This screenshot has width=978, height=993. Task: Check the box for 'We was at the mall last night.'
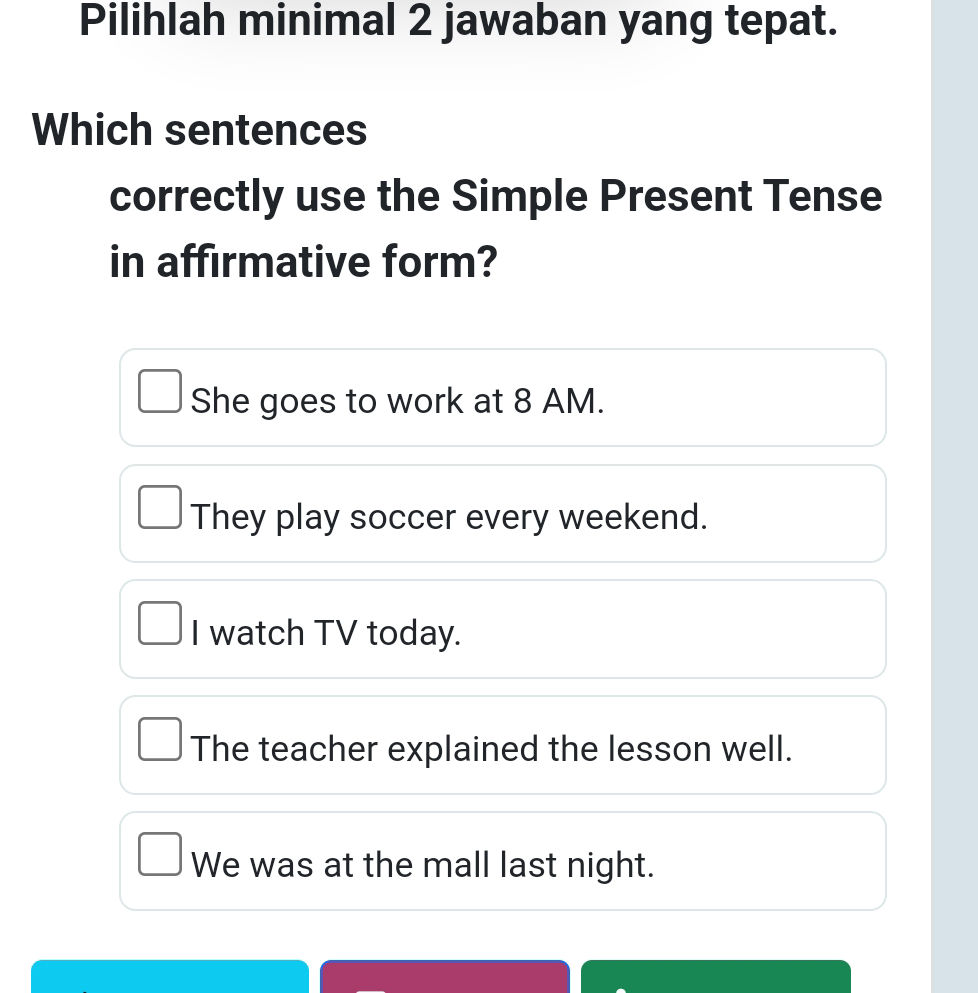tap(160, 854)
